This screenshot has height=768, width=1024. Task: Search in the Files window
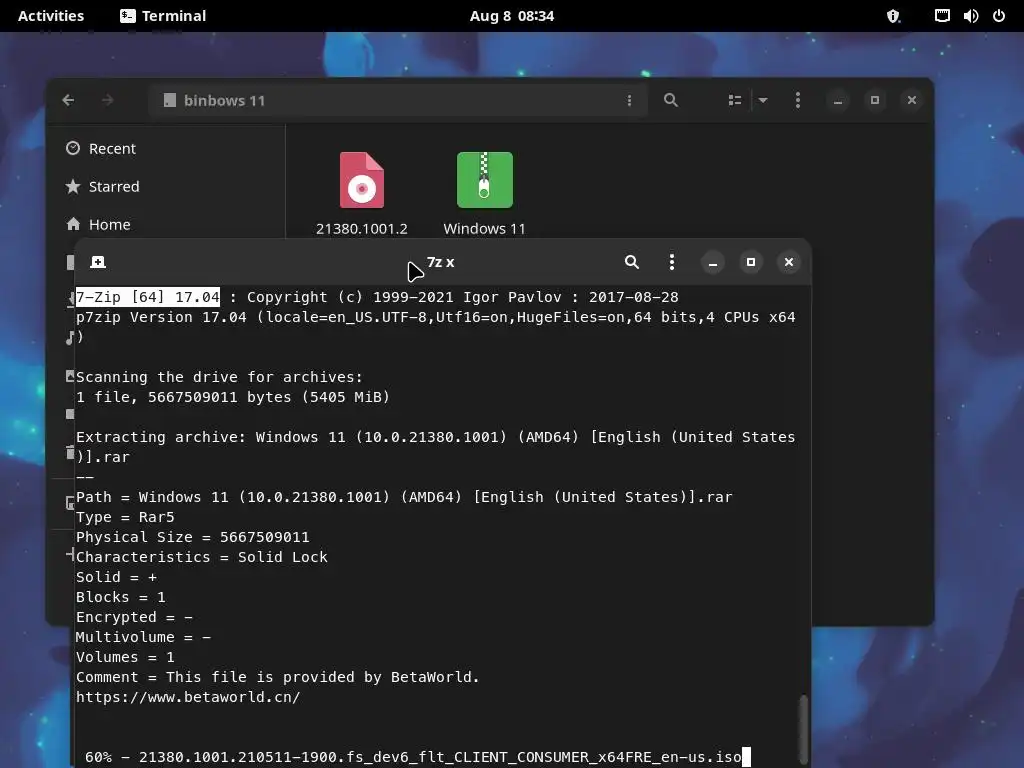coord(671,100)
